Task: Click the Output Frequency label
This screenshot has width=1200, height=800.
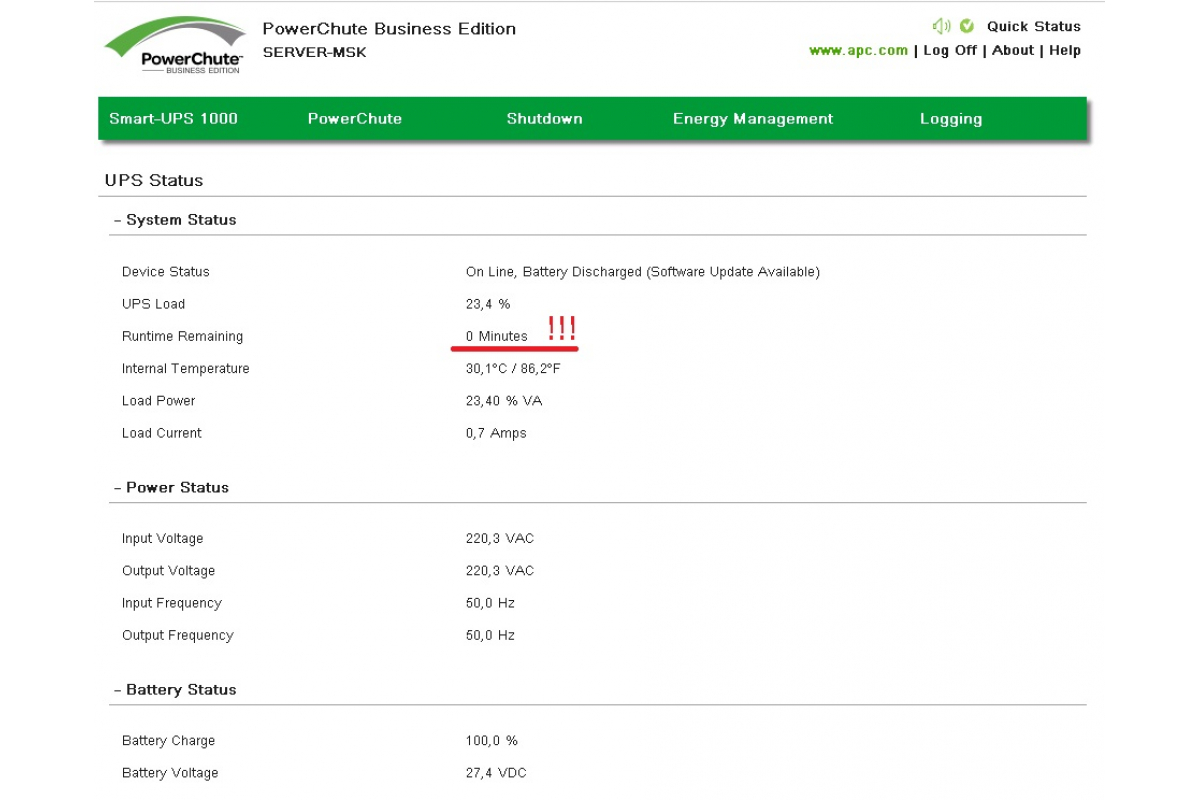Action: coord(178,635)
